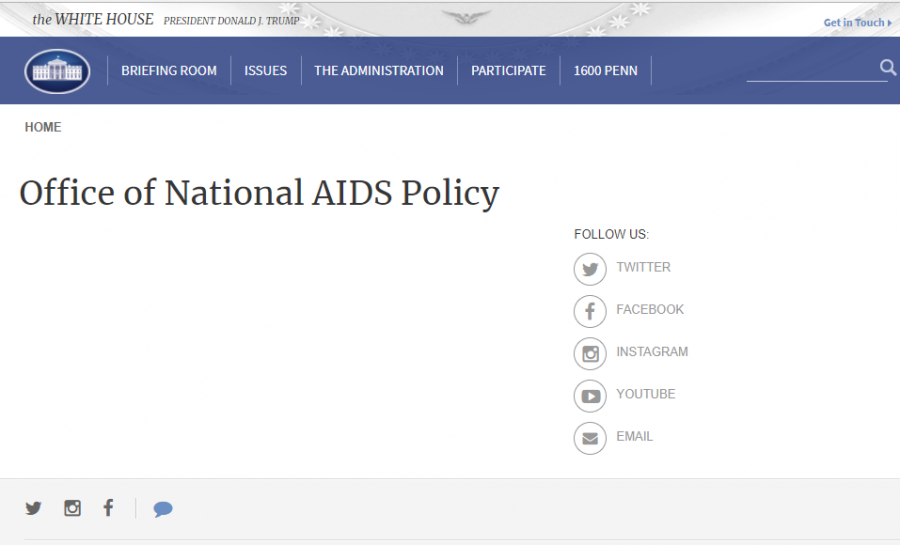Open the YouTube circle icon under Follow Us
Image resolution: width=900 pixels, height=545 pixels.
590,396
